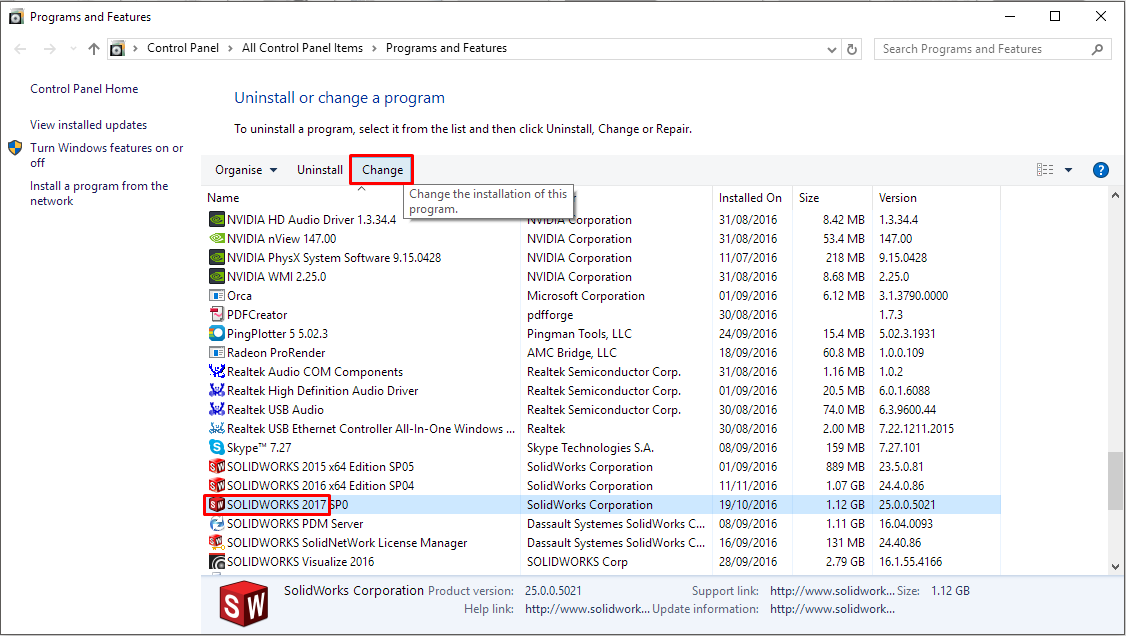Sort list by Installed On column
The width and height of the screenshot is (1126, 636).
pyautogui.click(x=750, y=198)
